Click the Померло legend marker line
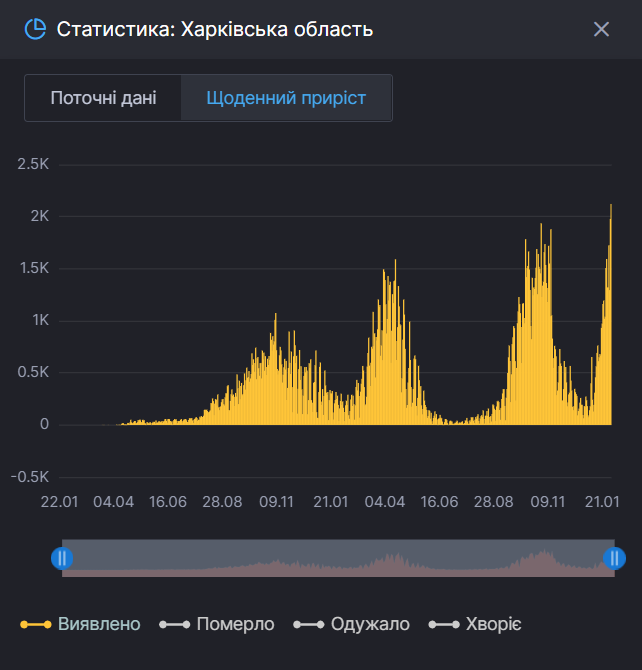 coord(174,624)
